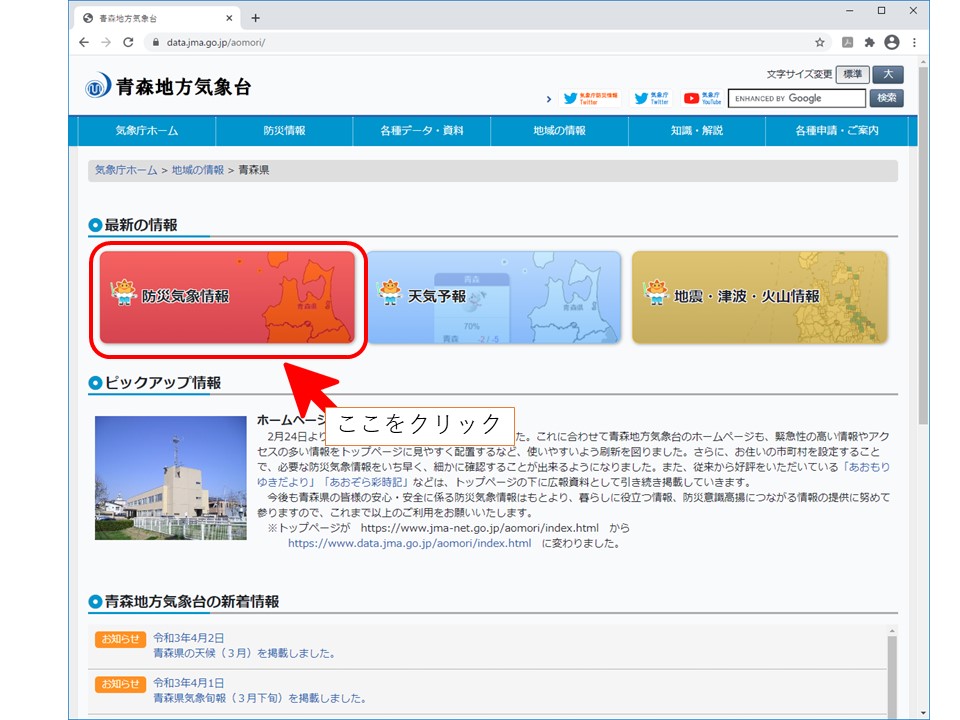The height and width of the screenshot is (720, 960).
Task: Open the あおもりゆきだより link
Action: pyautogui.click(x=867, y=467)
